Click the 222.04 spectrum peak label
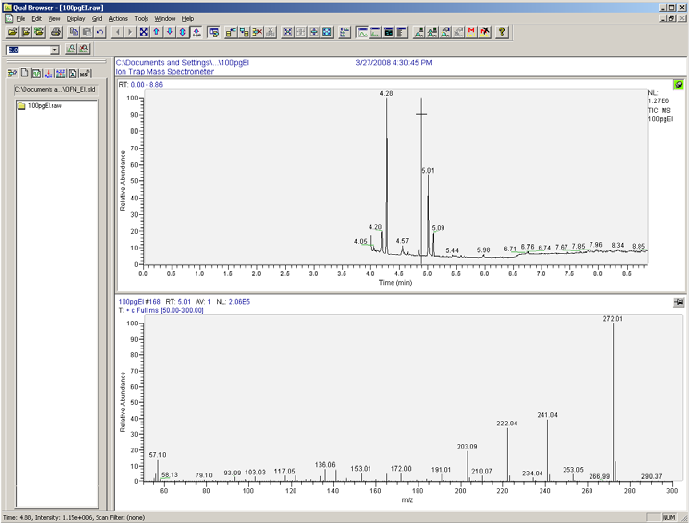The width and height of the screenshot is (689, 523). coord(507,423)
